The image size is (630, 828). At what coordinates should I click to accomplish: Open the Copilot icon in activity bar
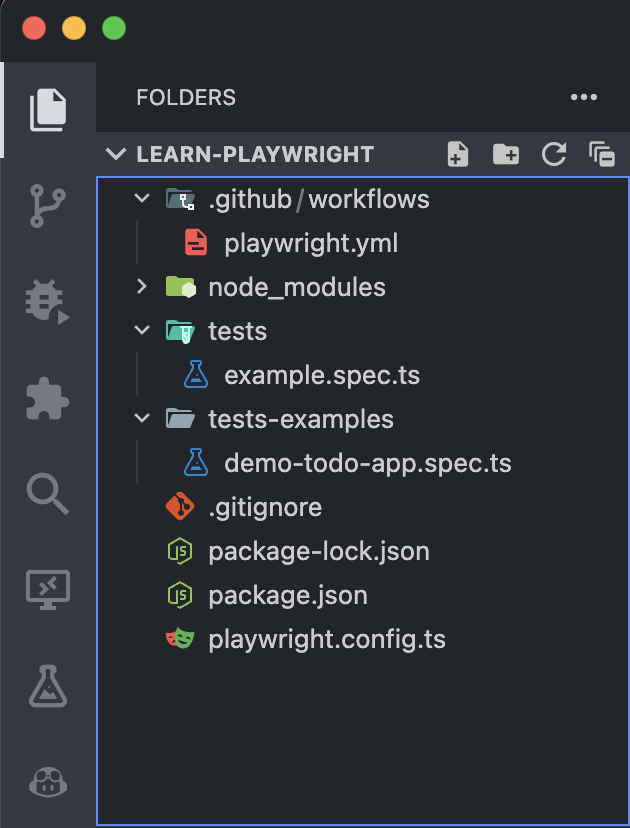[x=47, y=781]
